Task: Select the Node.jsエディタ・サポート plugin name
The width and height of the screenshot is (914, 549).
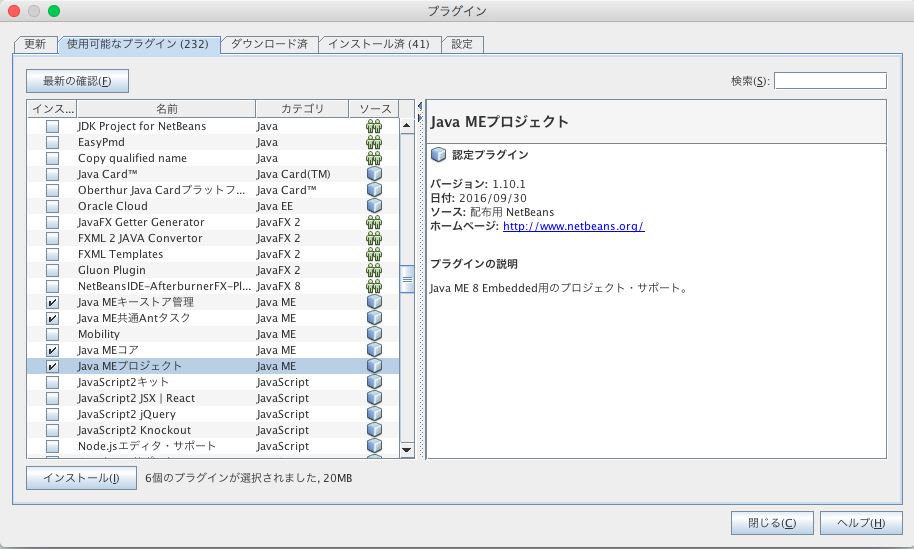Action: pyautogui.click(x=147, y=446)
